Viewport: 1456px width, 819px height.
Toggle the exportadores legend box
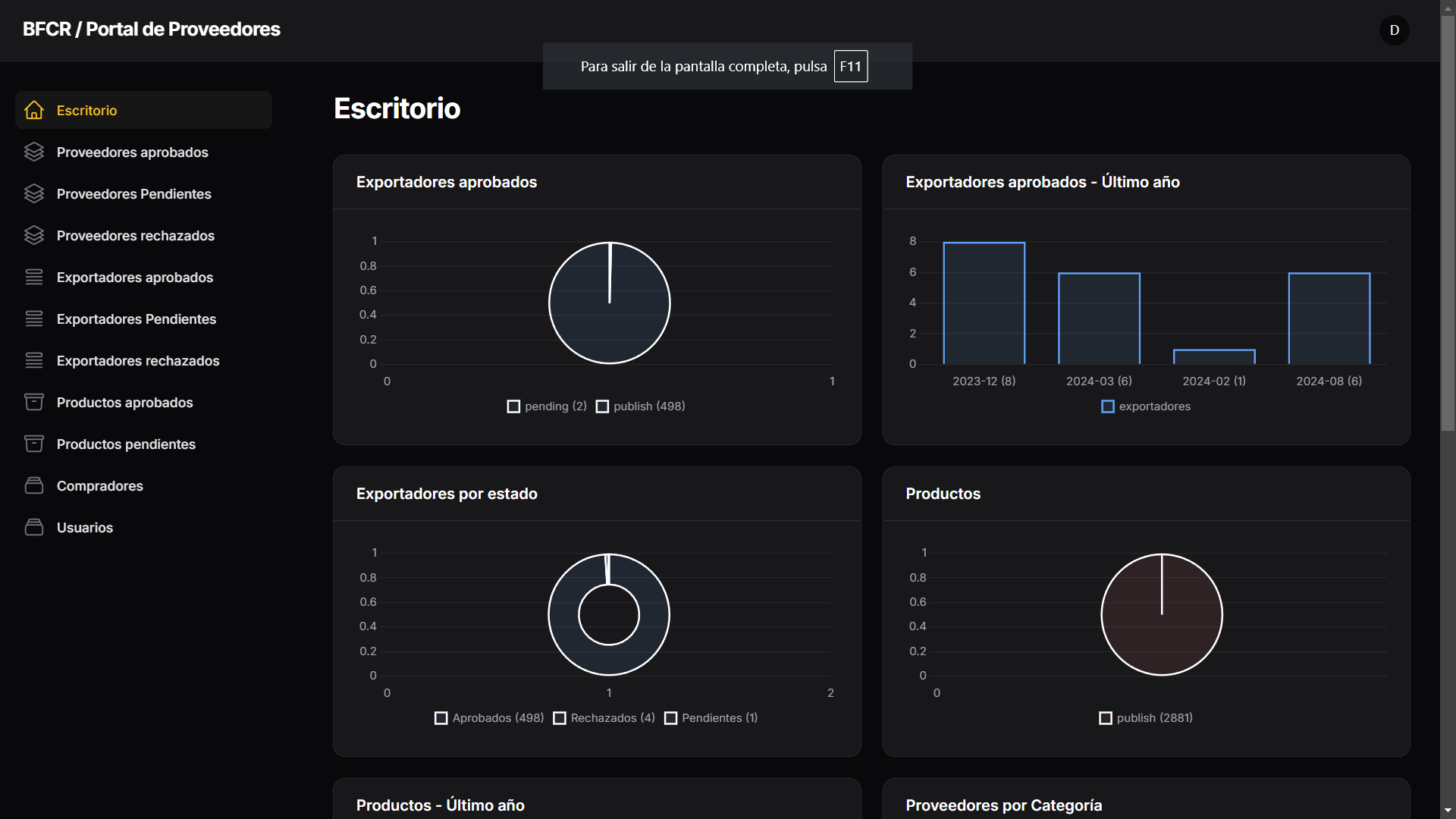[1108, 406]
